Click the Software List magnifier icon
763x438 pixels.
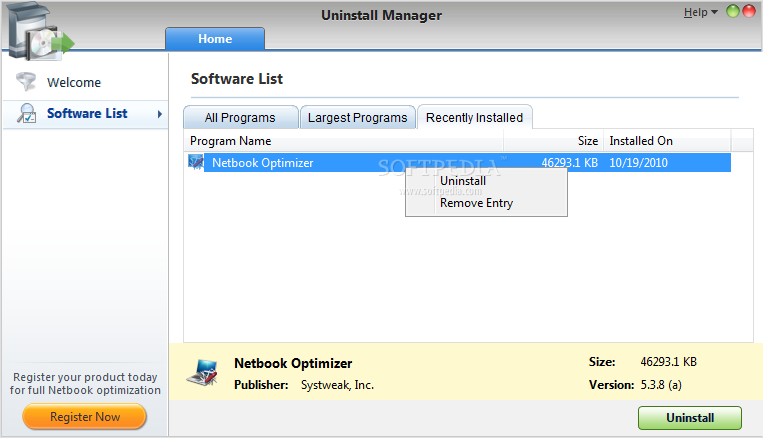(27, 113)
